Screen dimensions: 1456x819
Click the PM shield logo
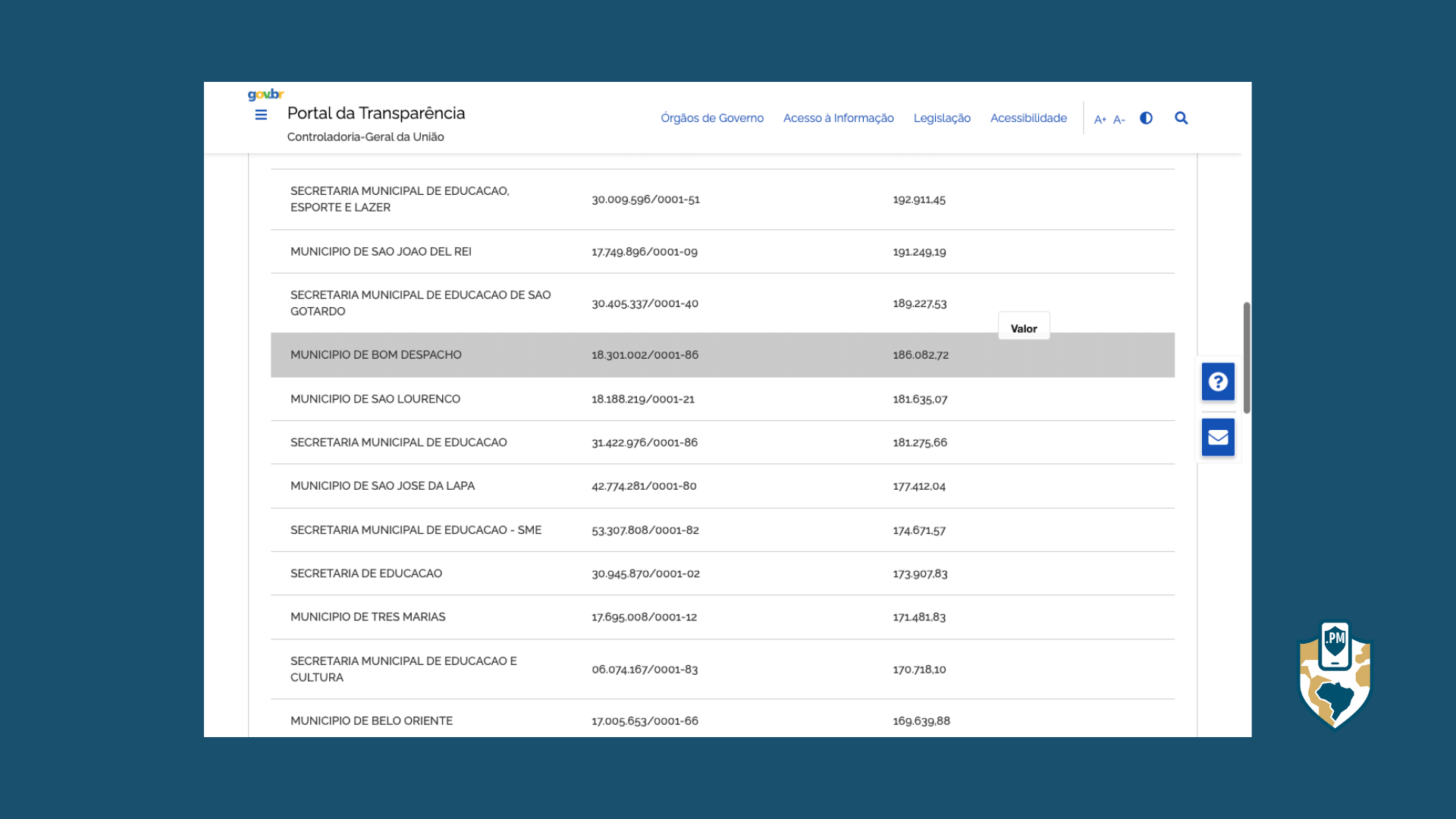click(1335, 675)
